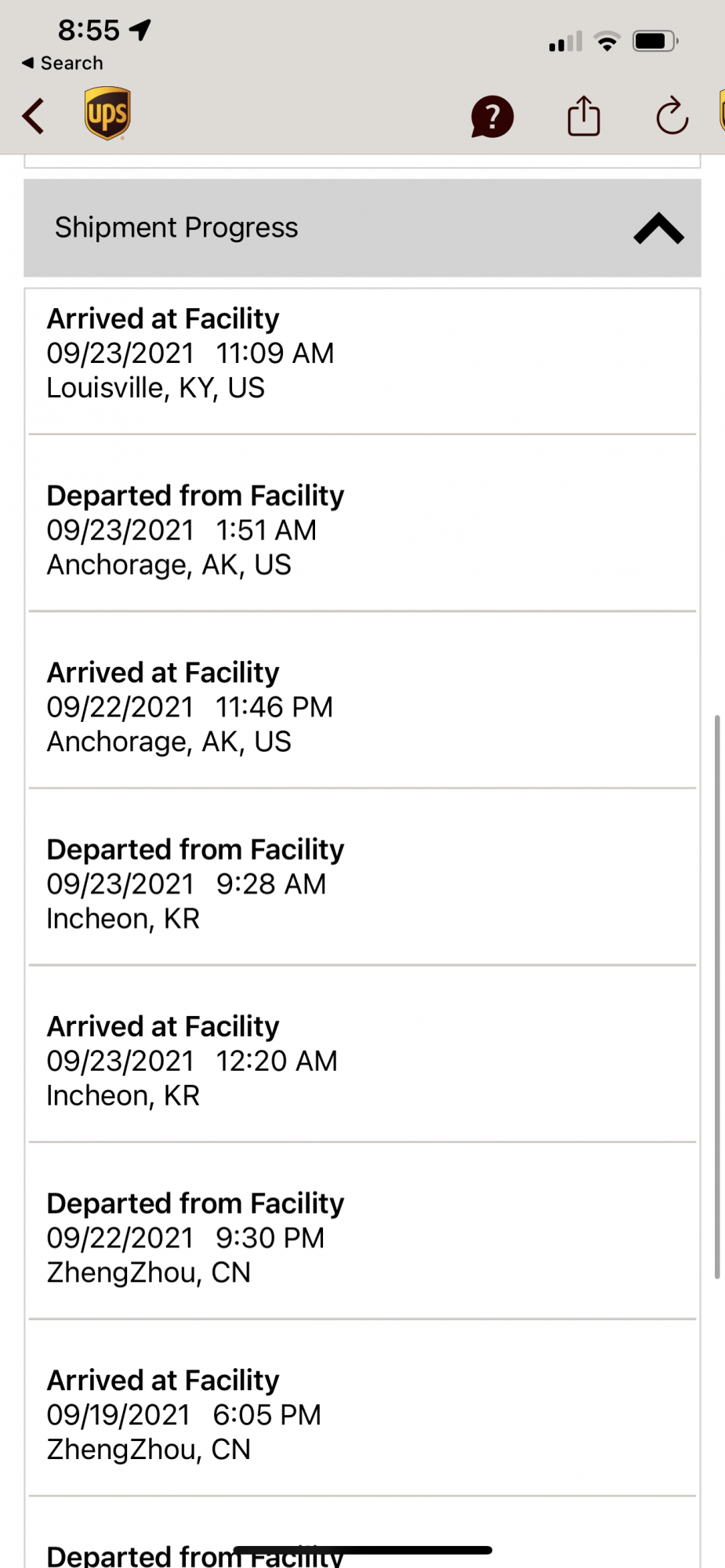725x1568 pixels.
Task: Tap the cellular signal bars
Action: click(x=565, y=42)
